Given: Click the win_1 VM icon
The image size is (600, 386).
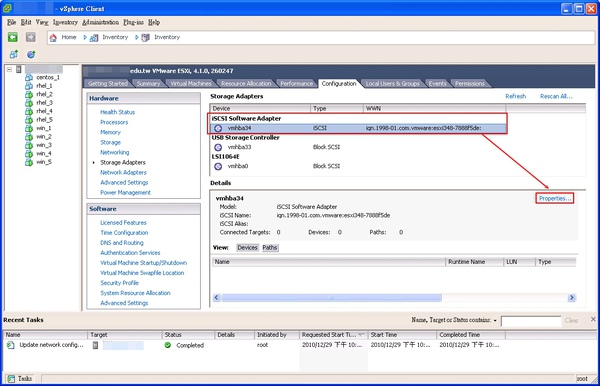Looking at the screenshot, I should click(29, 128).
